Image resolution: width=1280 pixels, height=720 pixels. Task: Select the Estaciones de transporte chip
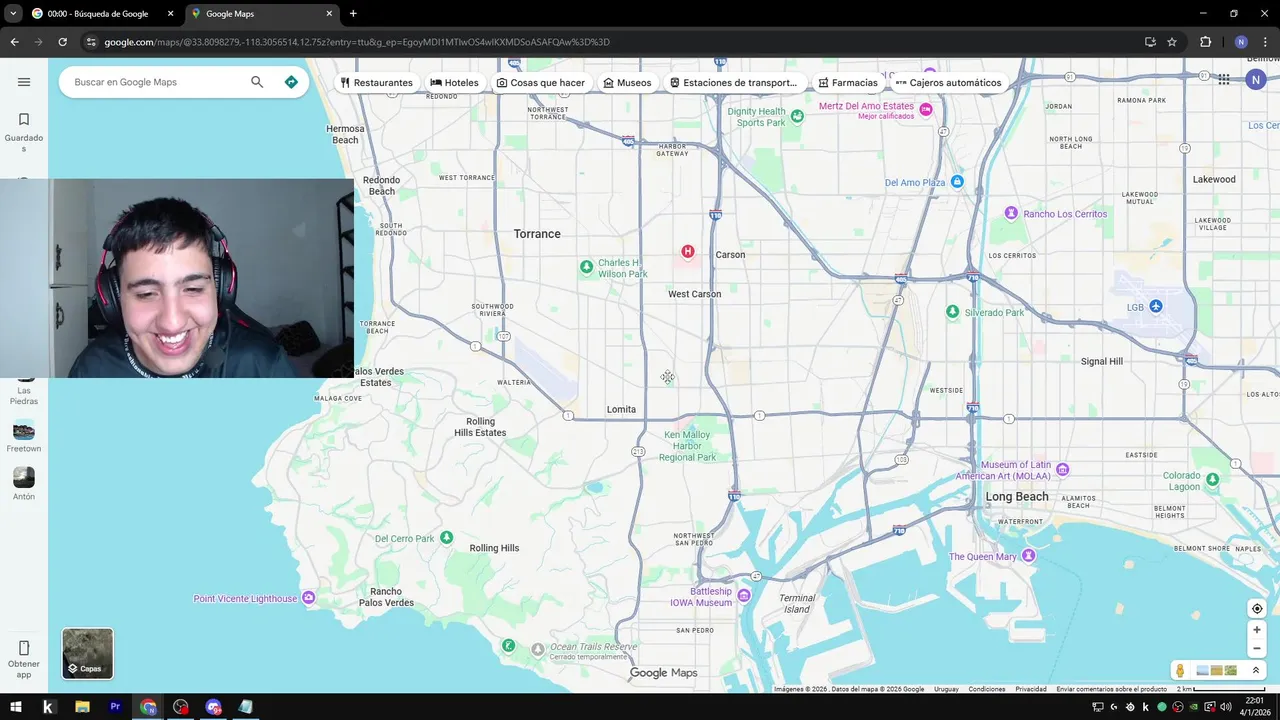coord(734,83)
